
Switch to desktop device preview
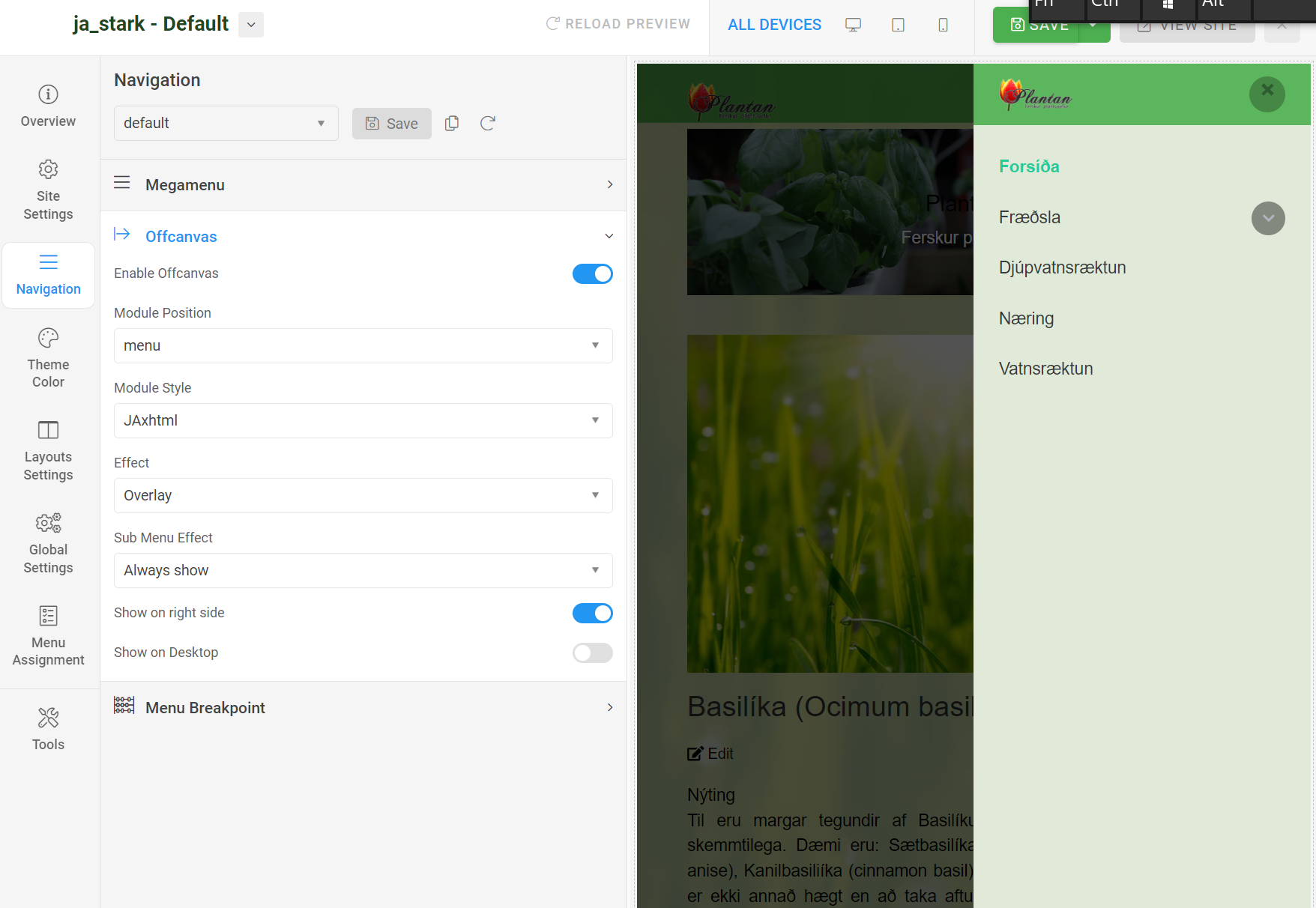854,25
